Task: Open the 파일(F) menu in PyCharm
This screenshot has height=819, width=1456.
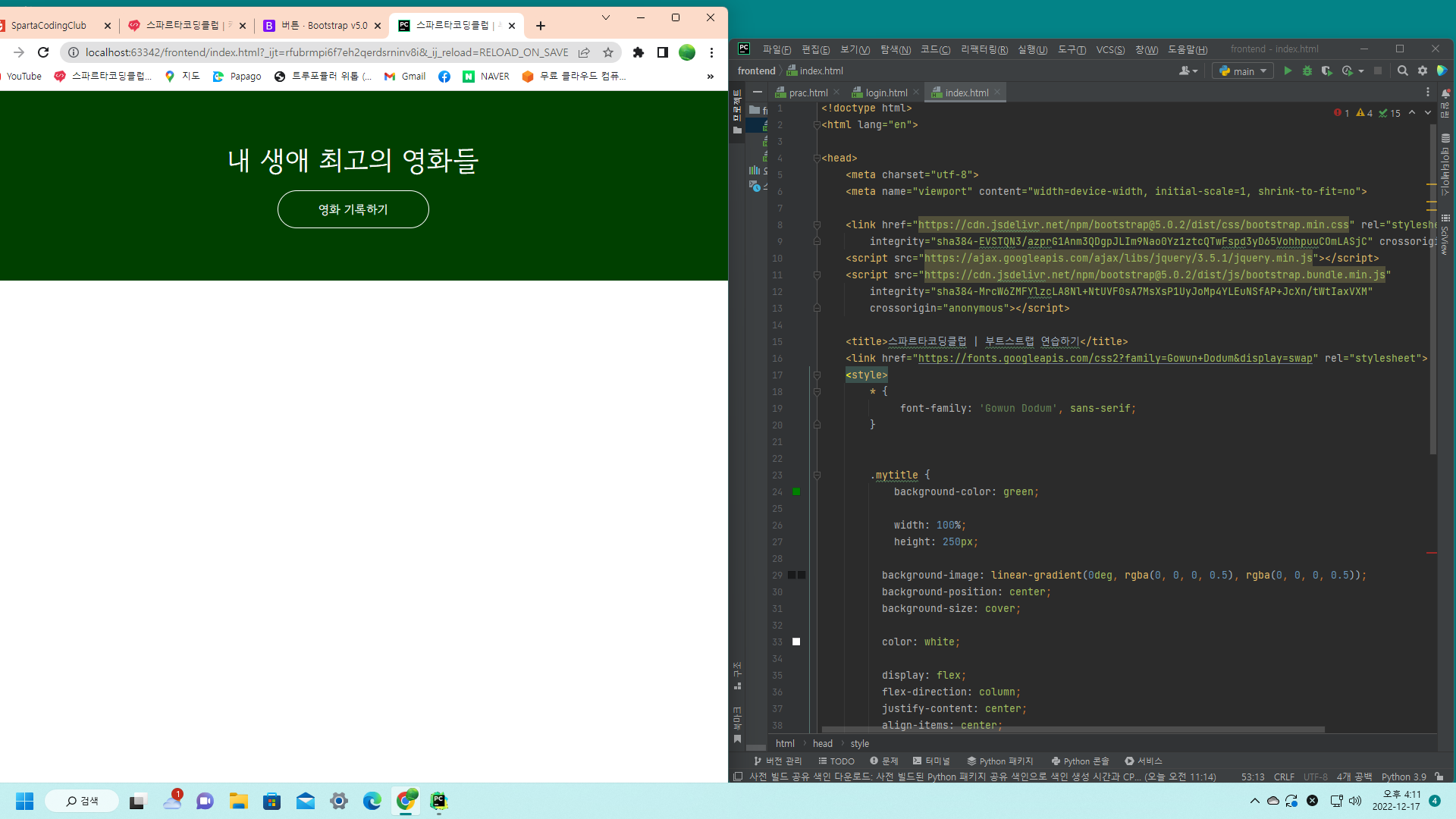Action: coord(777,49)
